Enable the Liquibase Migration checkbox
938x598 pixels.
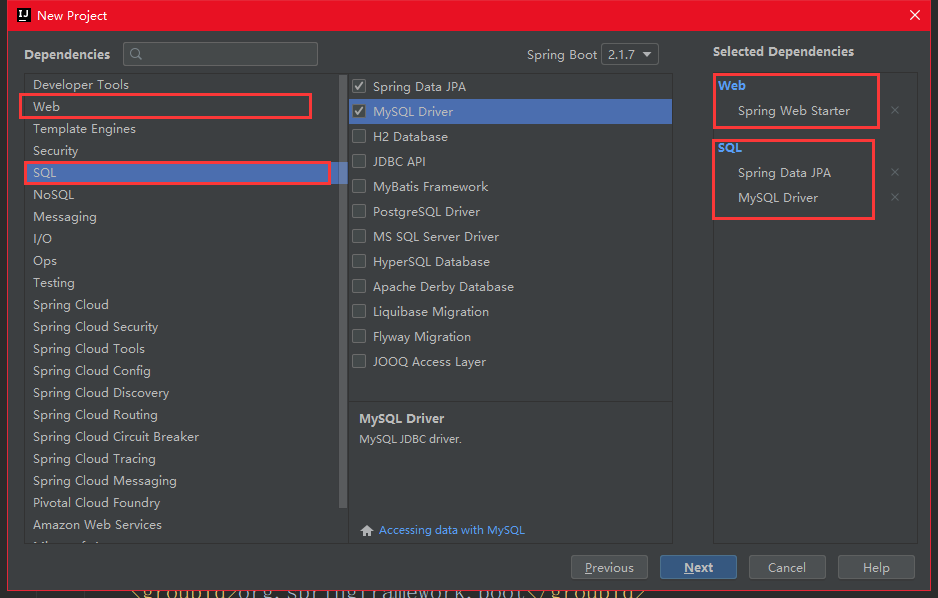click(x=359, y=312)
